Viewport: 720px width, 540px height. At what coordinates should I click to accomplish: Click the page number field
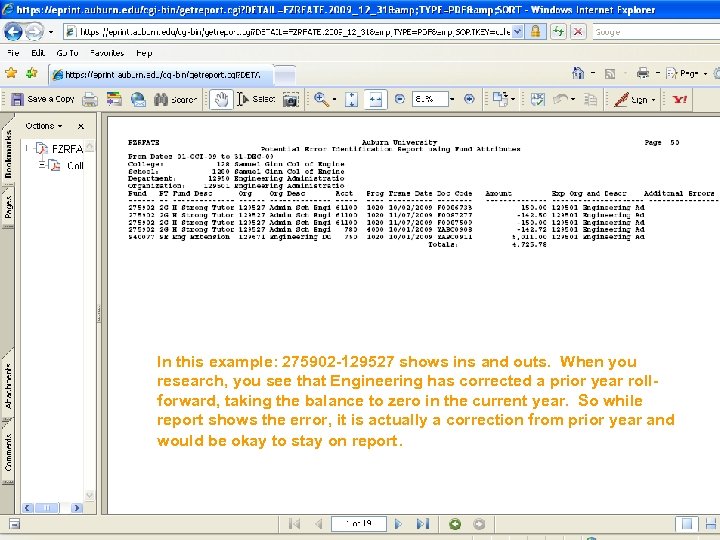(x=358, y=524)
